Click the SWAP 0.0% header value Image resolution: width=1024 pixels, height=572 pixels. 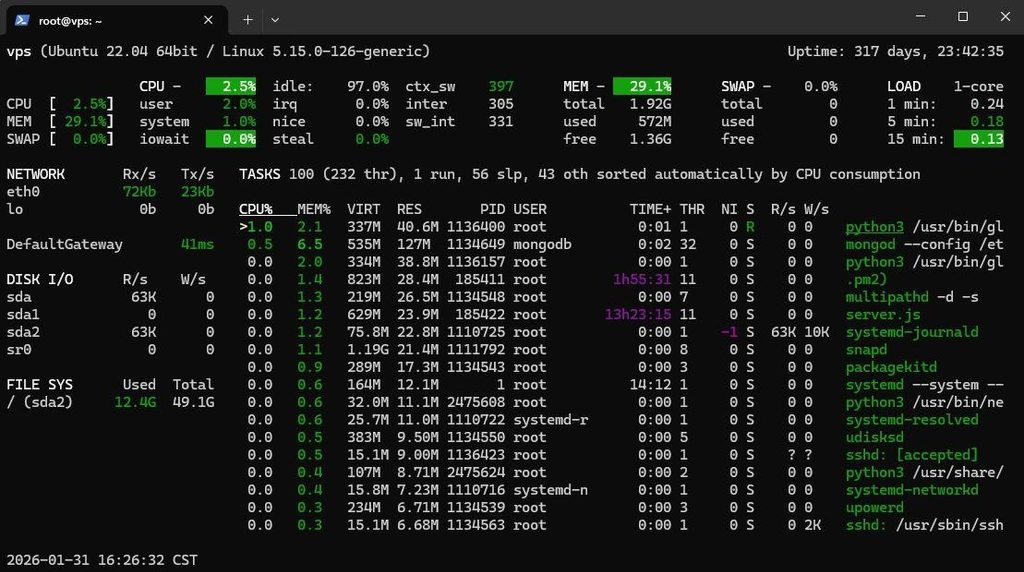(x=820, y=86)
